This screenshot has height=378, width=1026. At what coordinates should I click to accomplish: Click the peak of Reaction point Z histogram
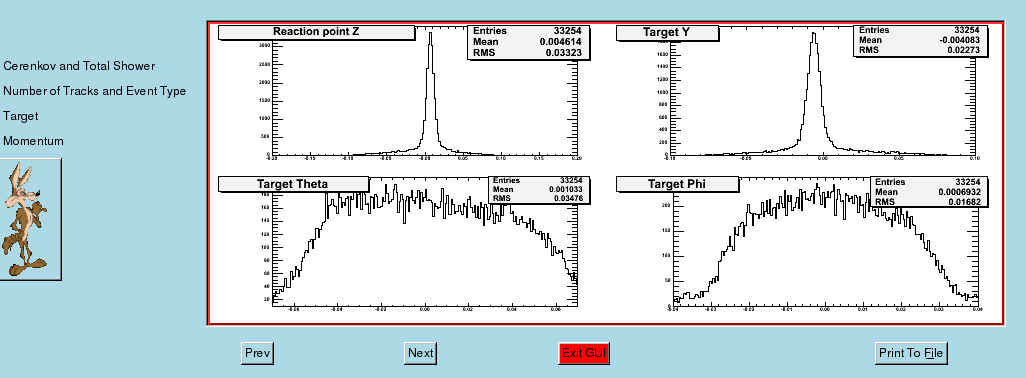[x=430, y=34]
